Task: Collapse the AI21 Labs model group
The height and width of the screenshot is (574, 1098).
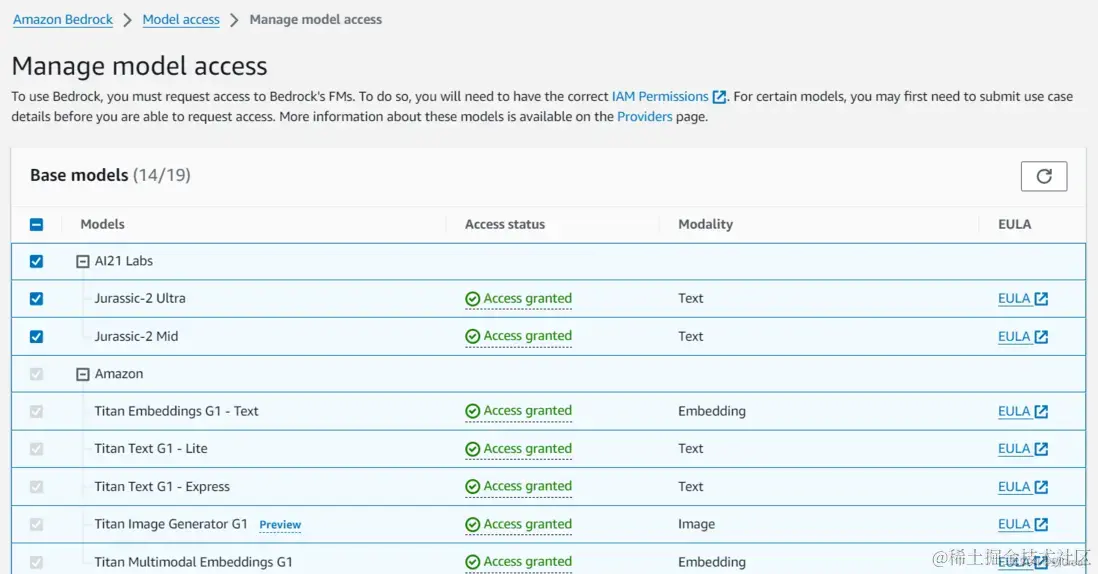Action: (83, 262)
